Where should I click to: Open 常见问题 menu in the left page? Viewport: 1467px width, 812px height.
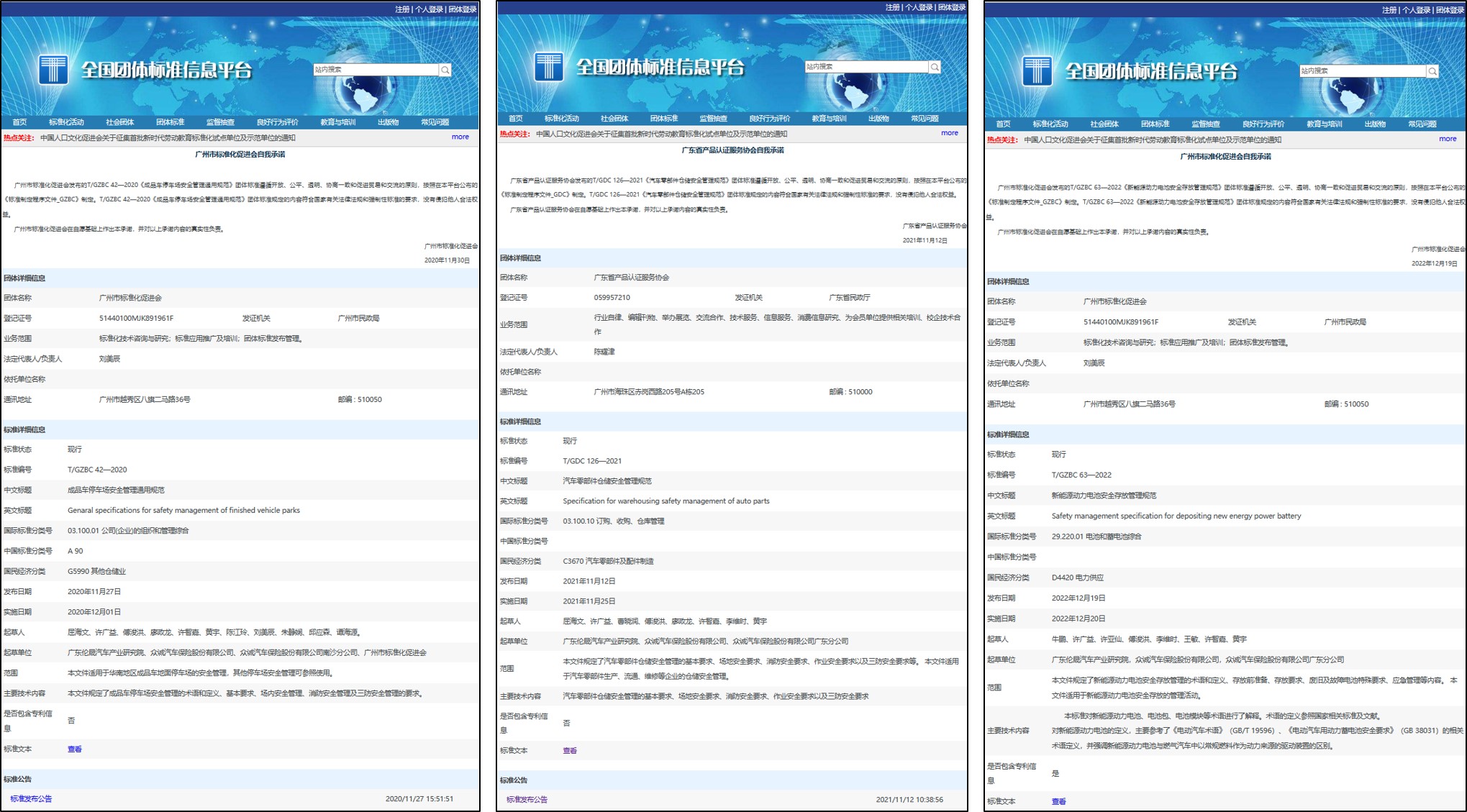[x=435, y=122]
